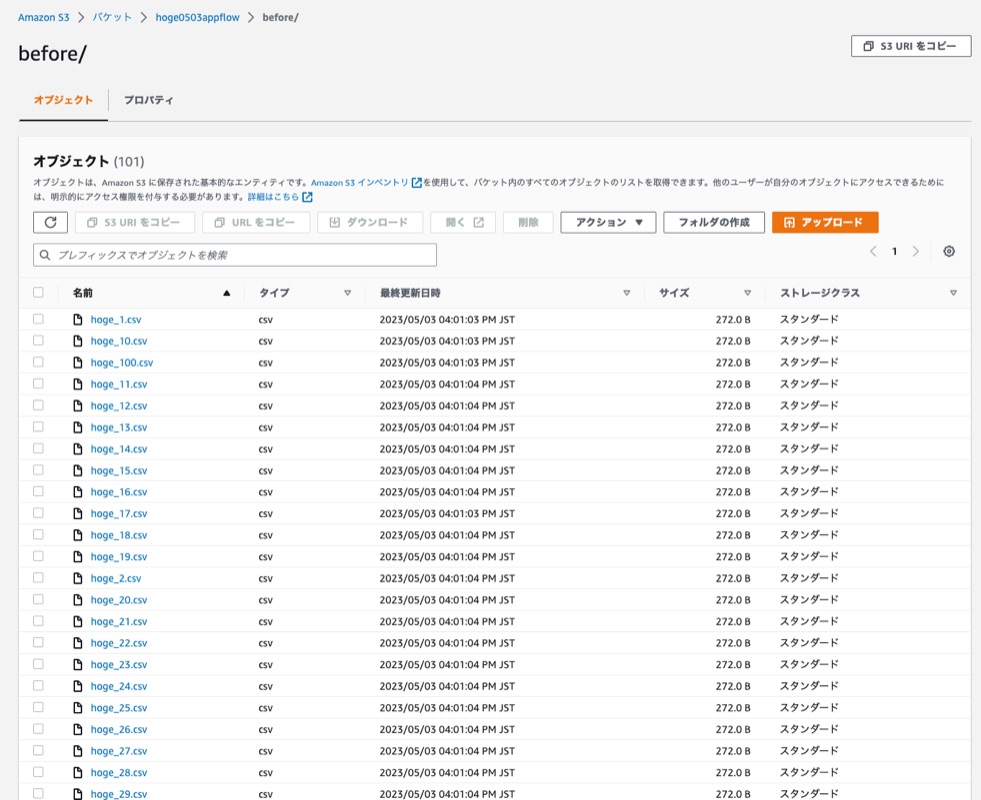
Task: Navigate to hoge0503appflow bucket breadcrumb
Action: point(197,18)
